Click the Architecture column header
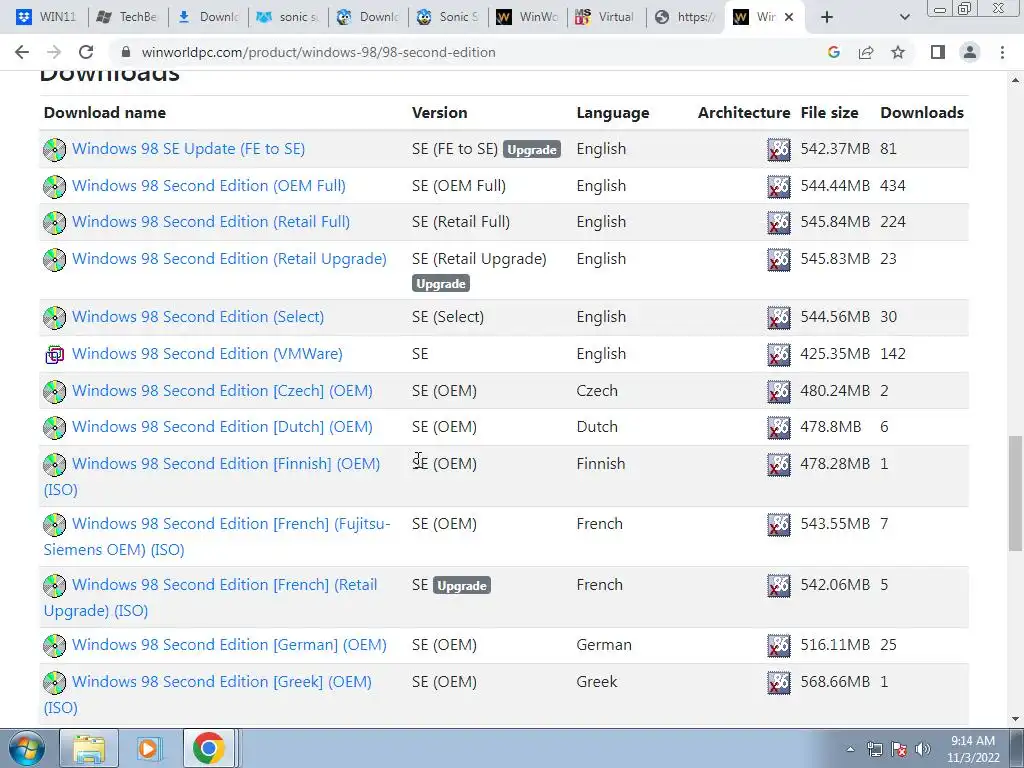The height and width of the screenshot is (768, 1024). tap(744, 113)
